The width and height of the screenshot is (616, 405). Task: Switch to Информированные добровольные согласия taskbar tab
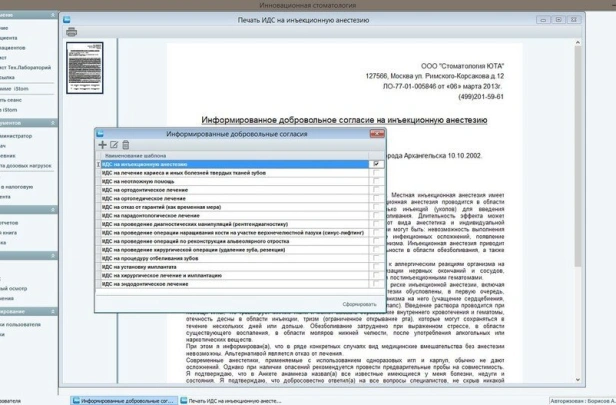tap(126, 399)
